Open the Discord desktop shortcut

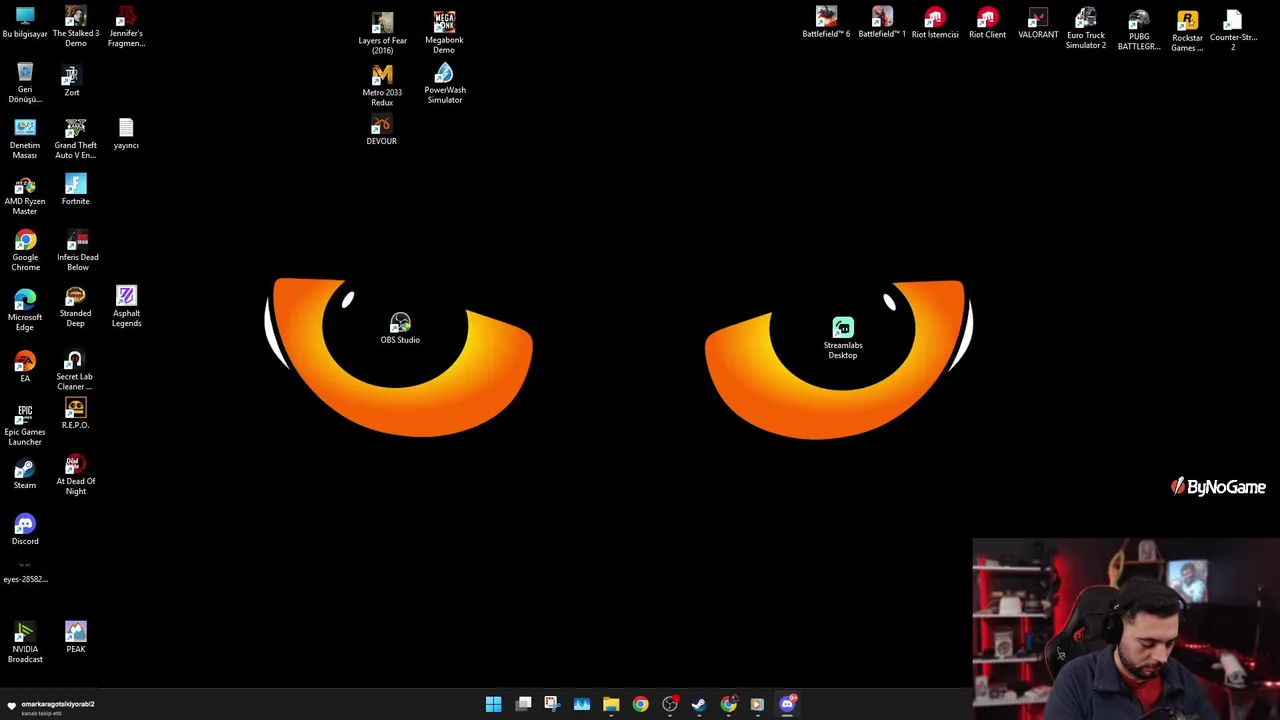pyautogui.click(x=25, y=530)
